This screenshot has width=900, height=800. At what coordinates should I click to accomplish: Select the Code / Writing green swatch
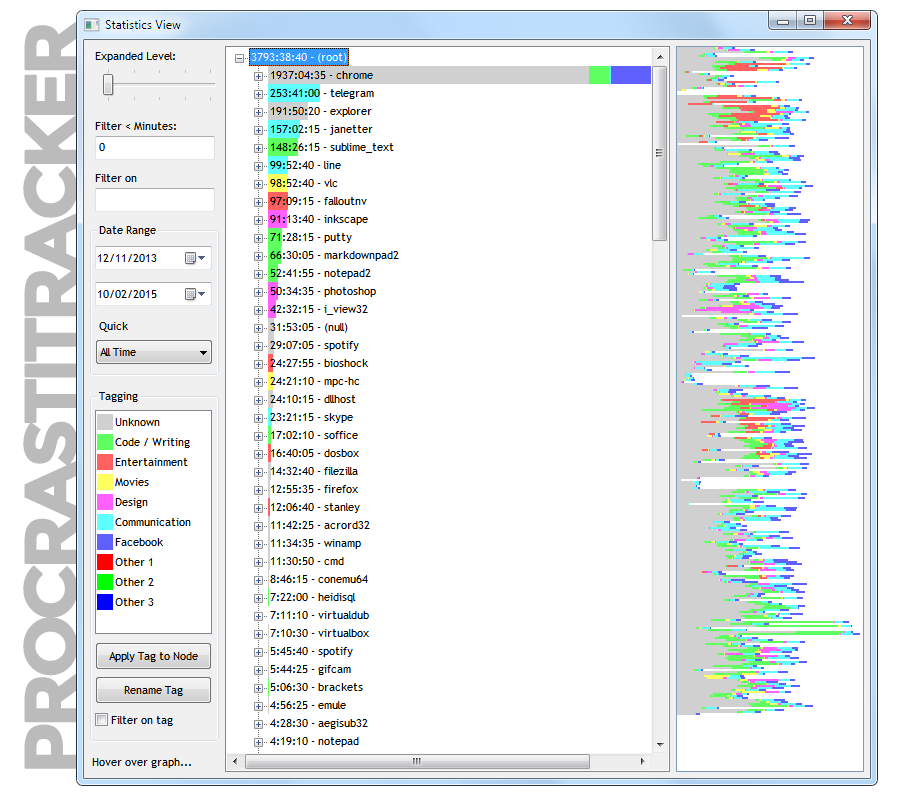tap(105, 442)
